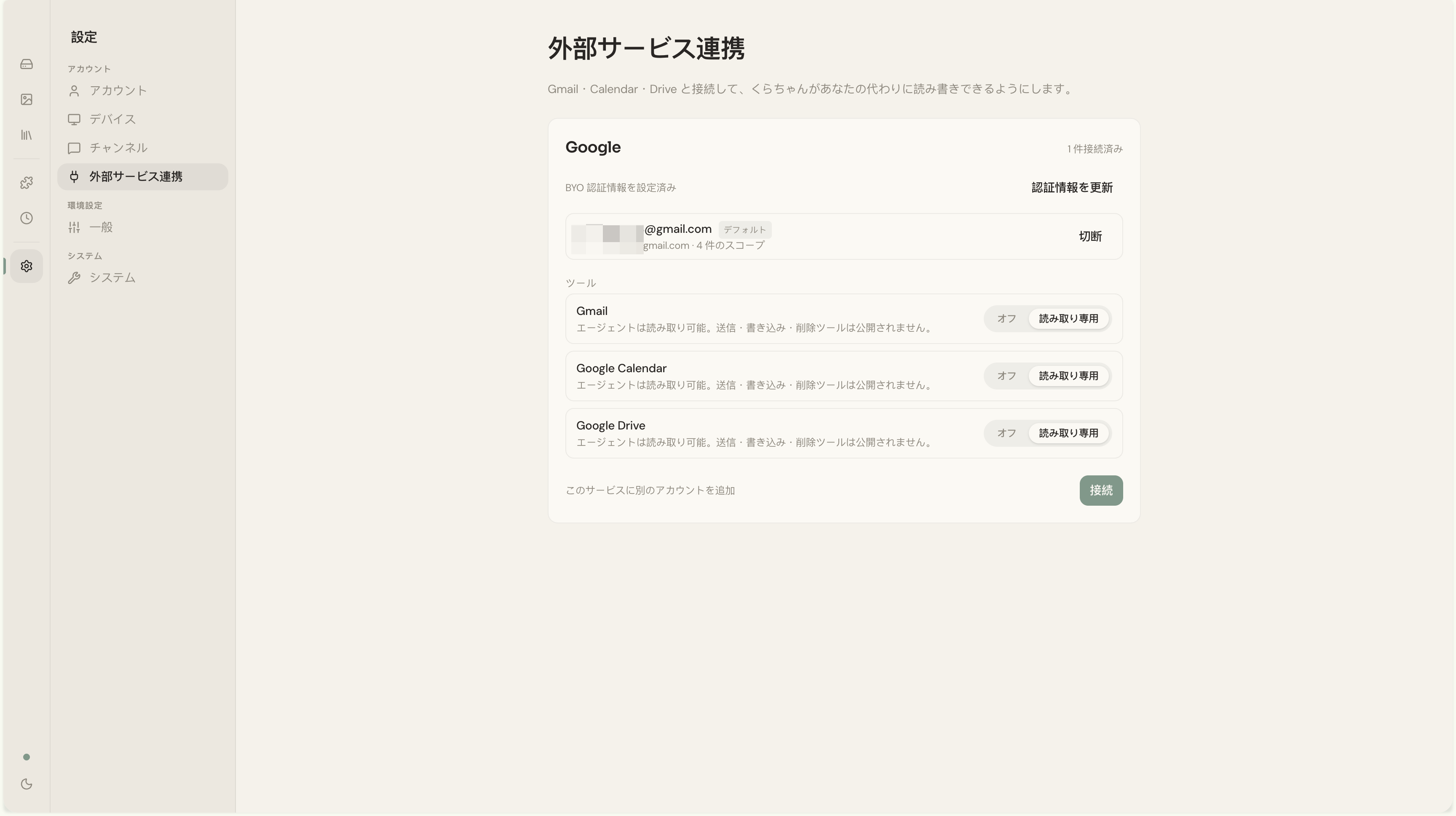Turn Google Drive tool to オフ
This screenshot has height=816, width=1456.
coord(1006,433)
